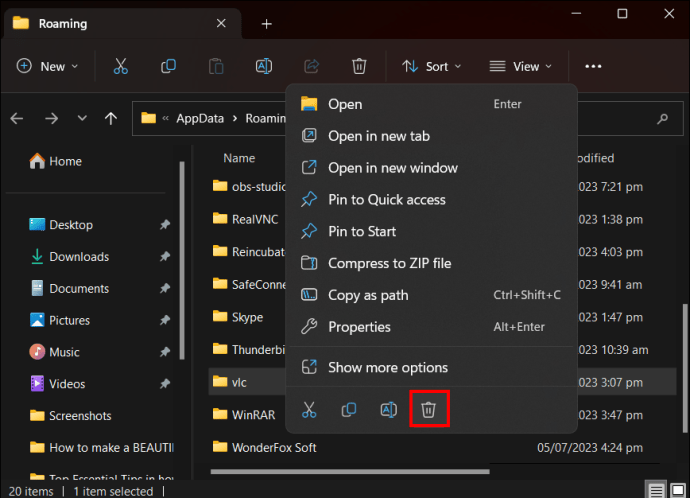Screen dimensions: 690x498
Task: Open Music in the navigation pane
Action: coord(55,352)
